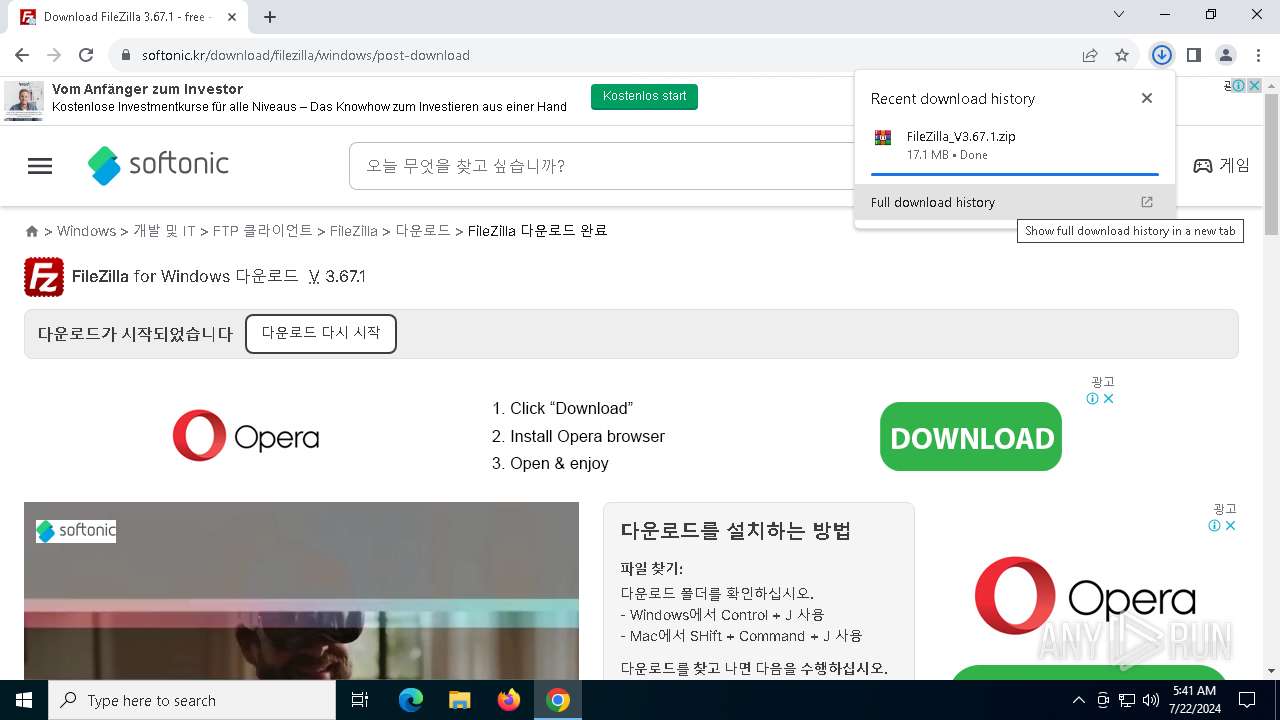The image size is (1280, 720).
Task: Open the FileZilla_V3.67.1.zip download entry
Action: (x=1015, y=145)
